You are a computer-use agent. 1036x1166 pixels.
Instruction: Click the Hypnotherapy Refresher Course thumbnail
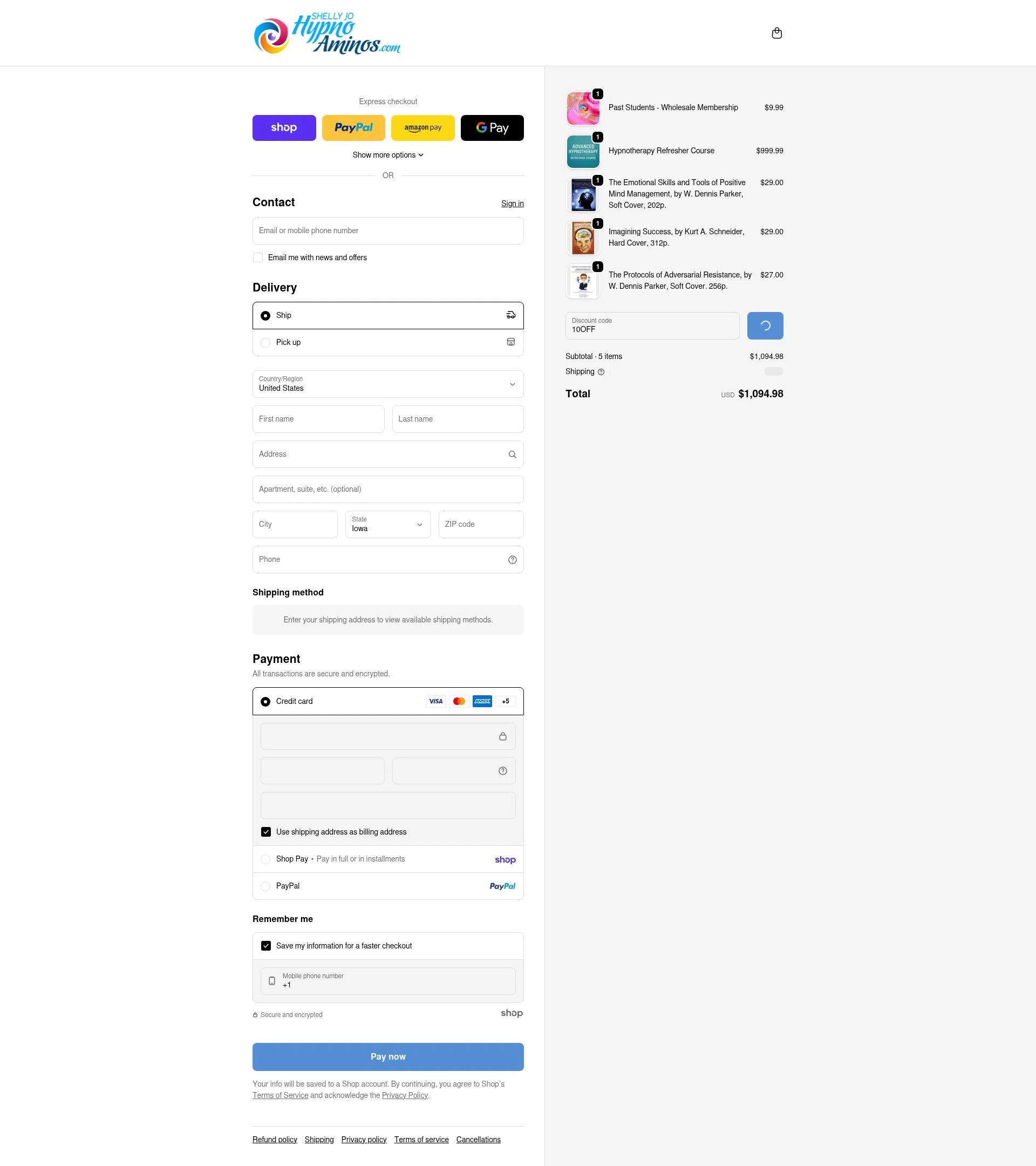583,151
